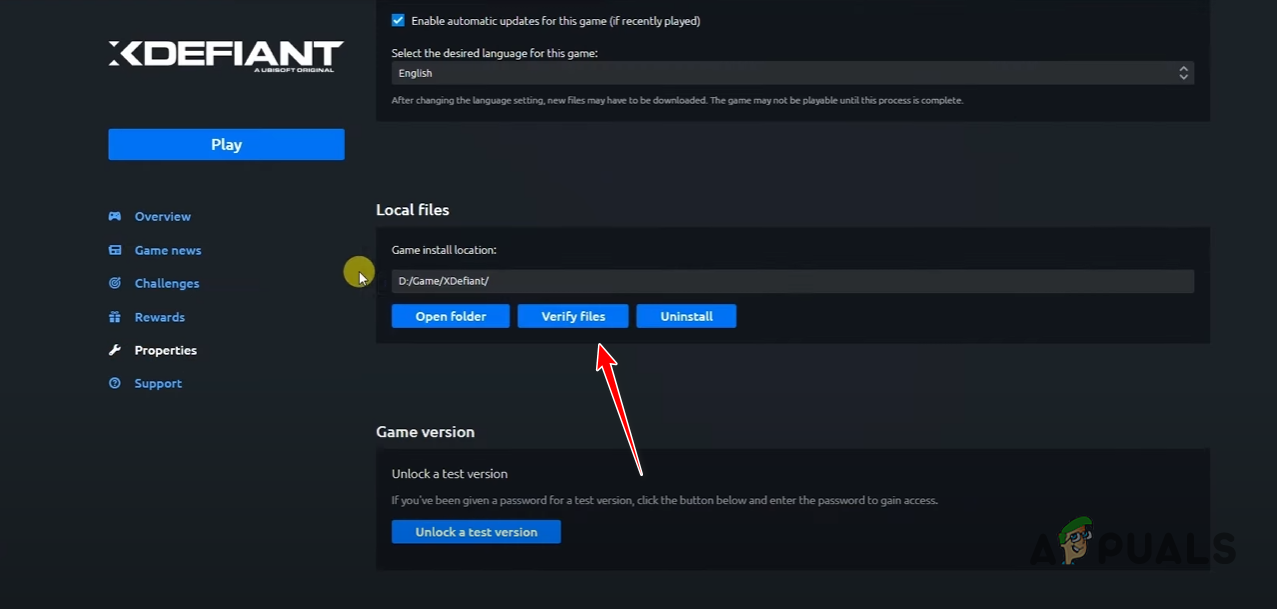The width and height of the screenshot is (1277, 609).
Task: Click the Game news newspaper icon
Action: point(115,250)
